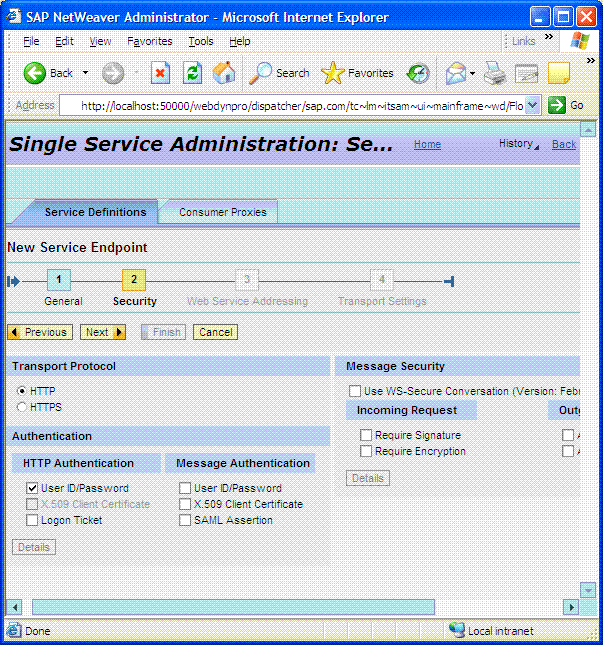Open the History dropdown in page header
Image resolution: width=603 pixels, height=645 pixels.
518,144
